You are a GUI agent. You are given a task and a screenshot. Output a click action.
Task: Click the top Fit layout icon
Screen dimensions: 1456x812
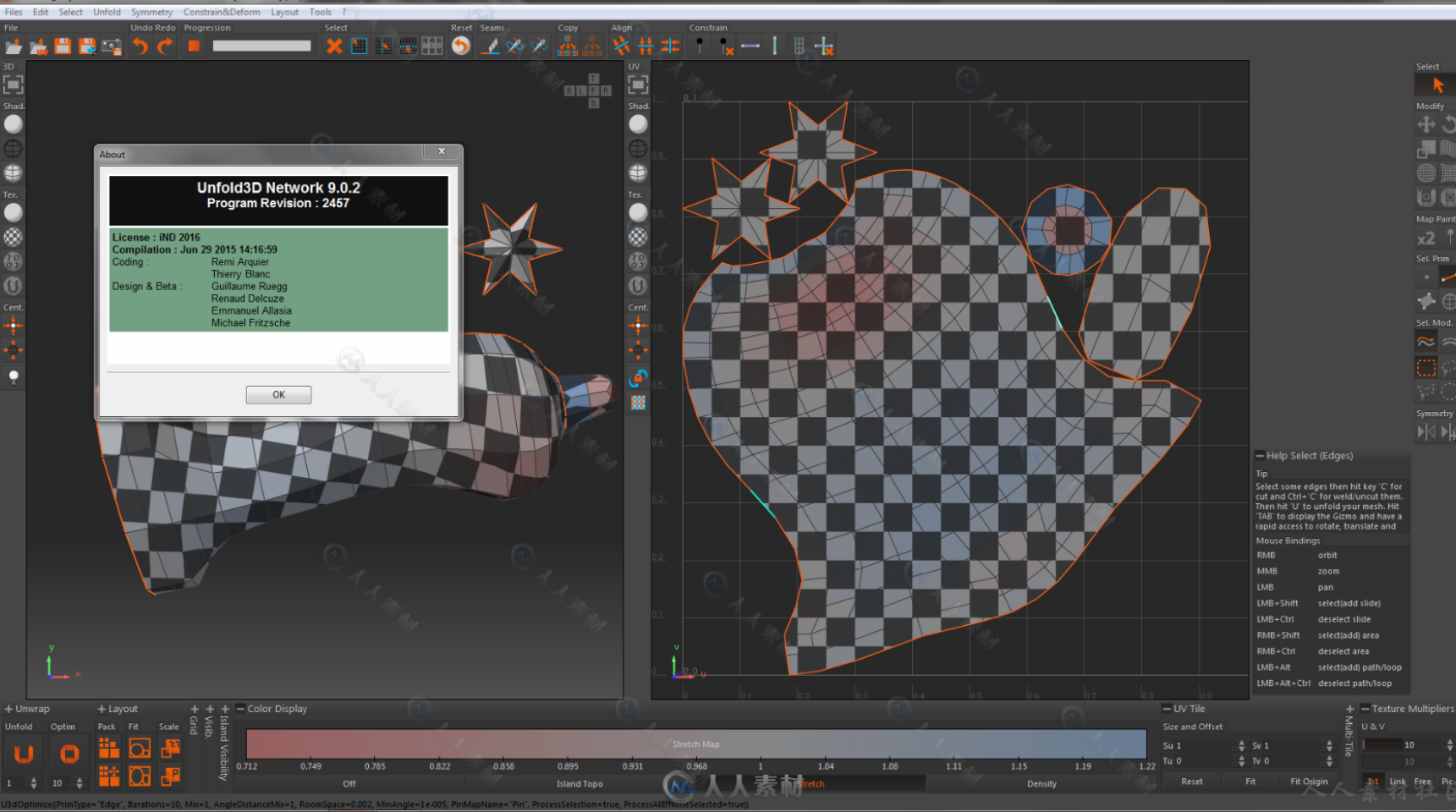[140, 748]
